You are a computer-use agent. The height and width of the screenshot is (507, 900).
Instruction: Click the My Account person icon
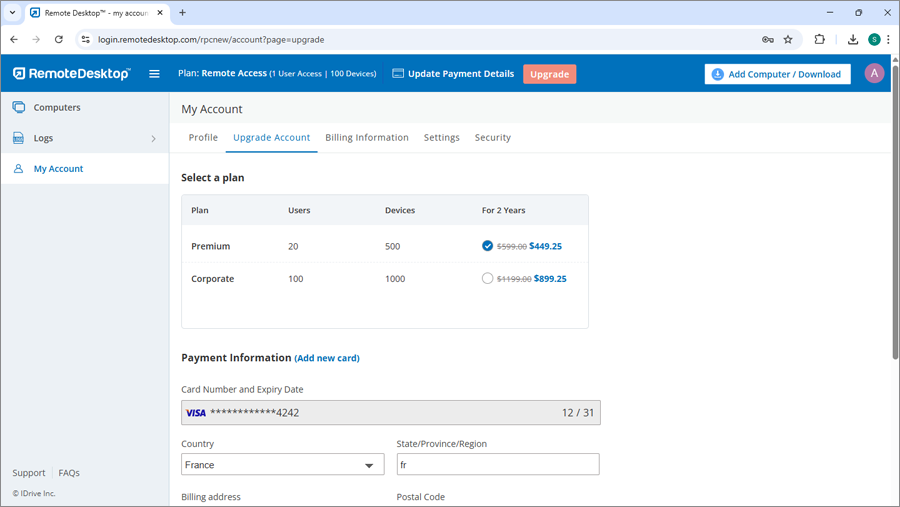(x=18, y=168)
